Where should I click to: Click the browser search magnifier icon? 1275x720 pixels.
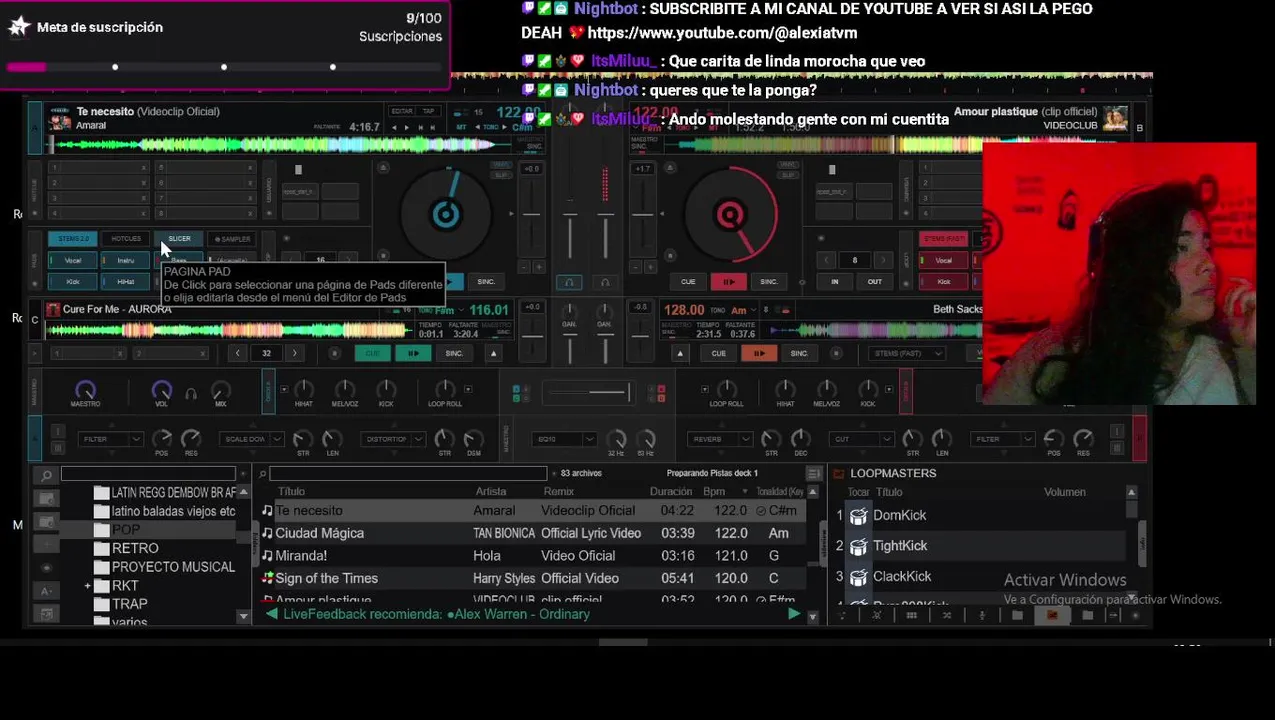pos(46,475)
